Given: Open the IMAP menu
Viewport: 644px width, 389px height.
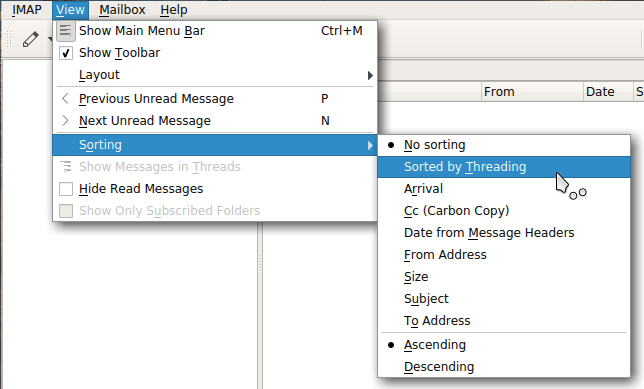Looking at the screenshot, I should [x=27, y=9].
